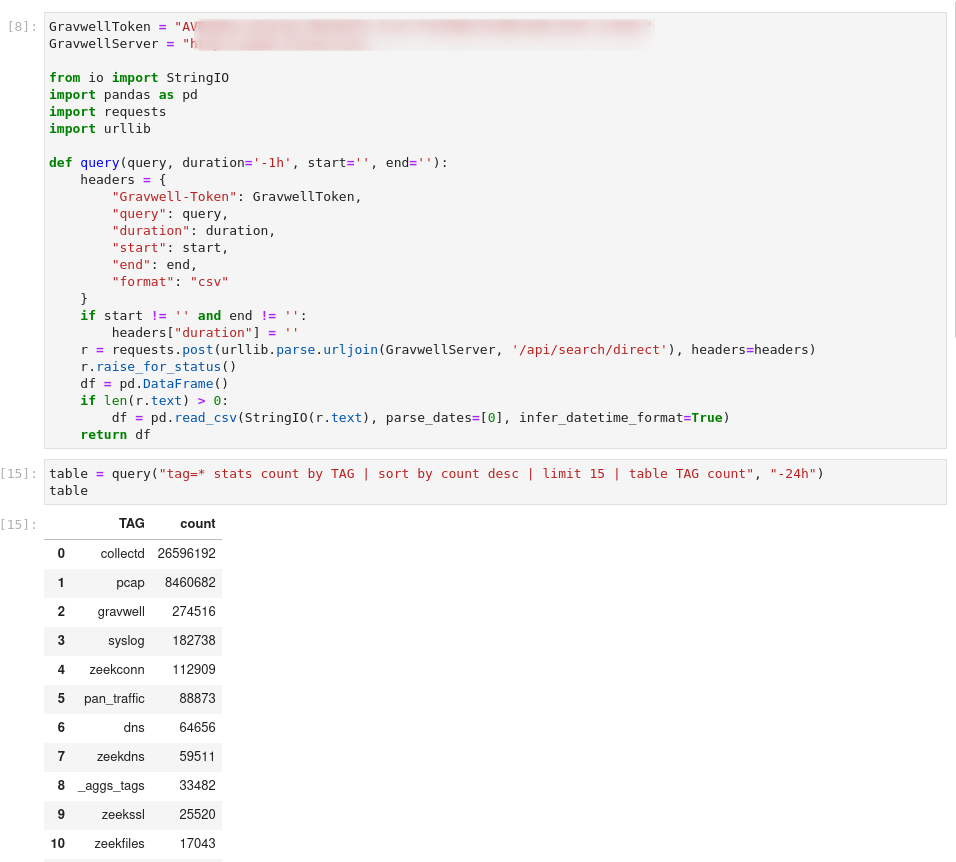
Task: Click the TAG column header
Action: click(132, 523)
